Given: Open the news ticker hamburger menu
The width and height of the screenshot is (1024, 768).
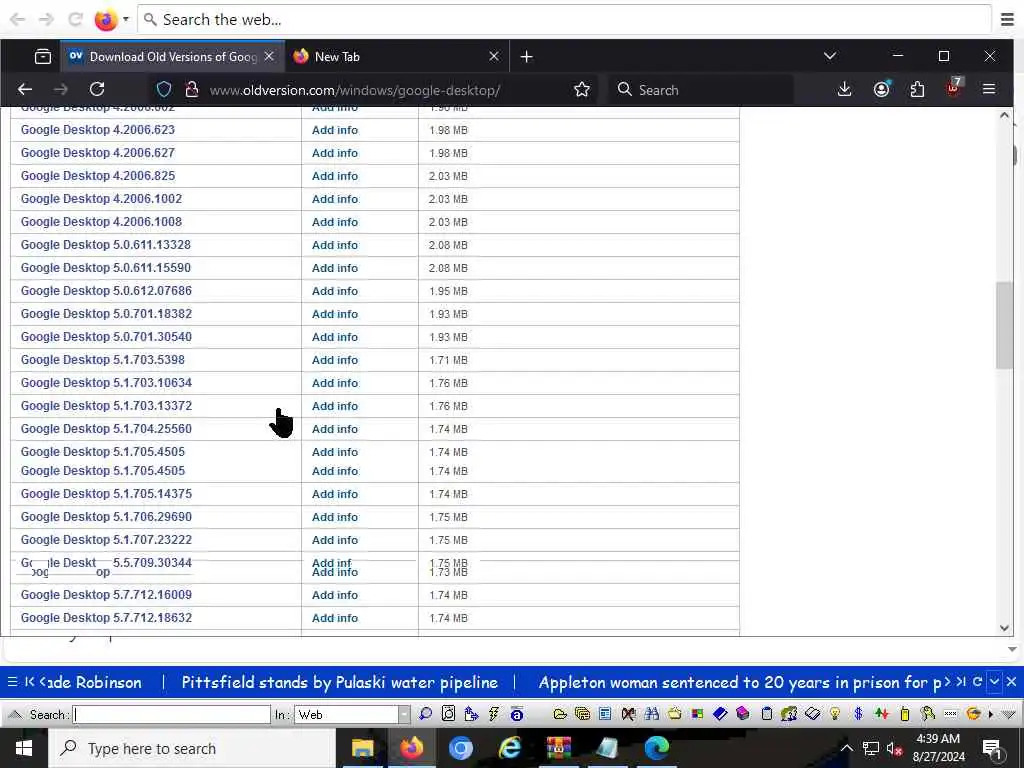Looking at the screenshot, I should click(12, 682).
